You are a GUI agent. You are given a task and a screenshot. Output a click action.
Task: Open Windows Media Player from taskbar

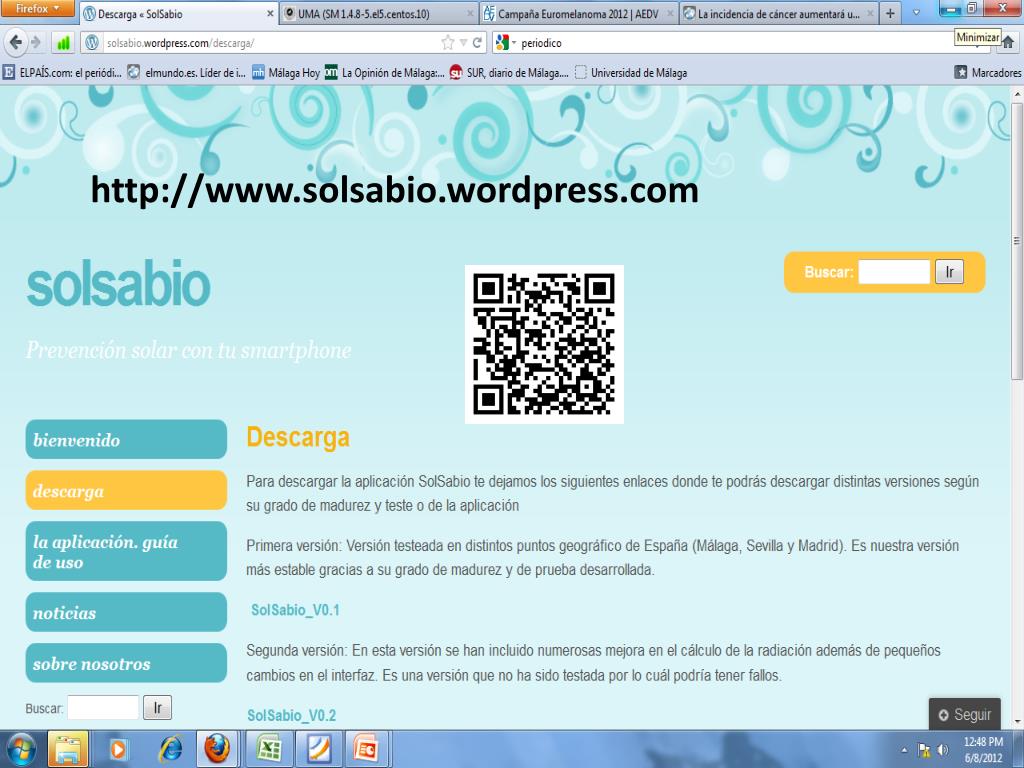118,749
